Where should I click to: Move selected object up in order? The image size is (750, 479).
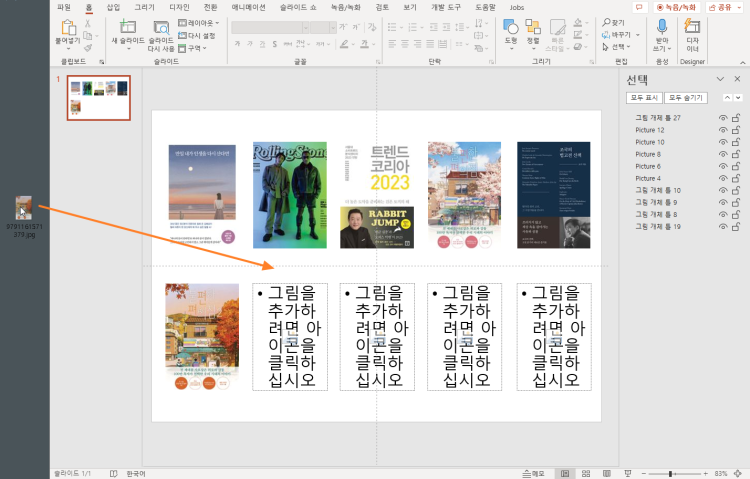[x=727, y=98]
